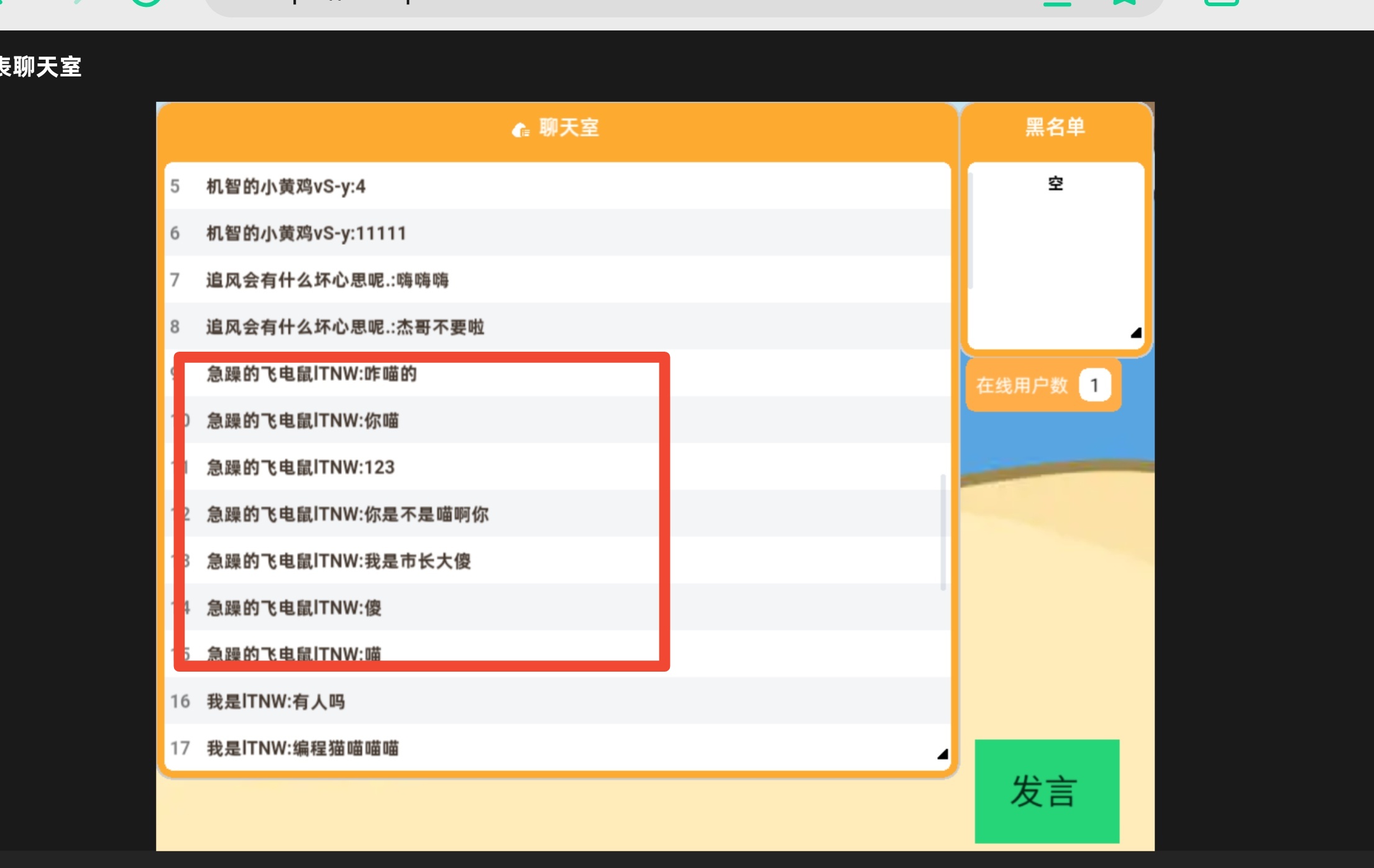Select the message ending in 嗨嗨嗨
The height and width of the screenshot is (868, 1374).
coord(557,280)
